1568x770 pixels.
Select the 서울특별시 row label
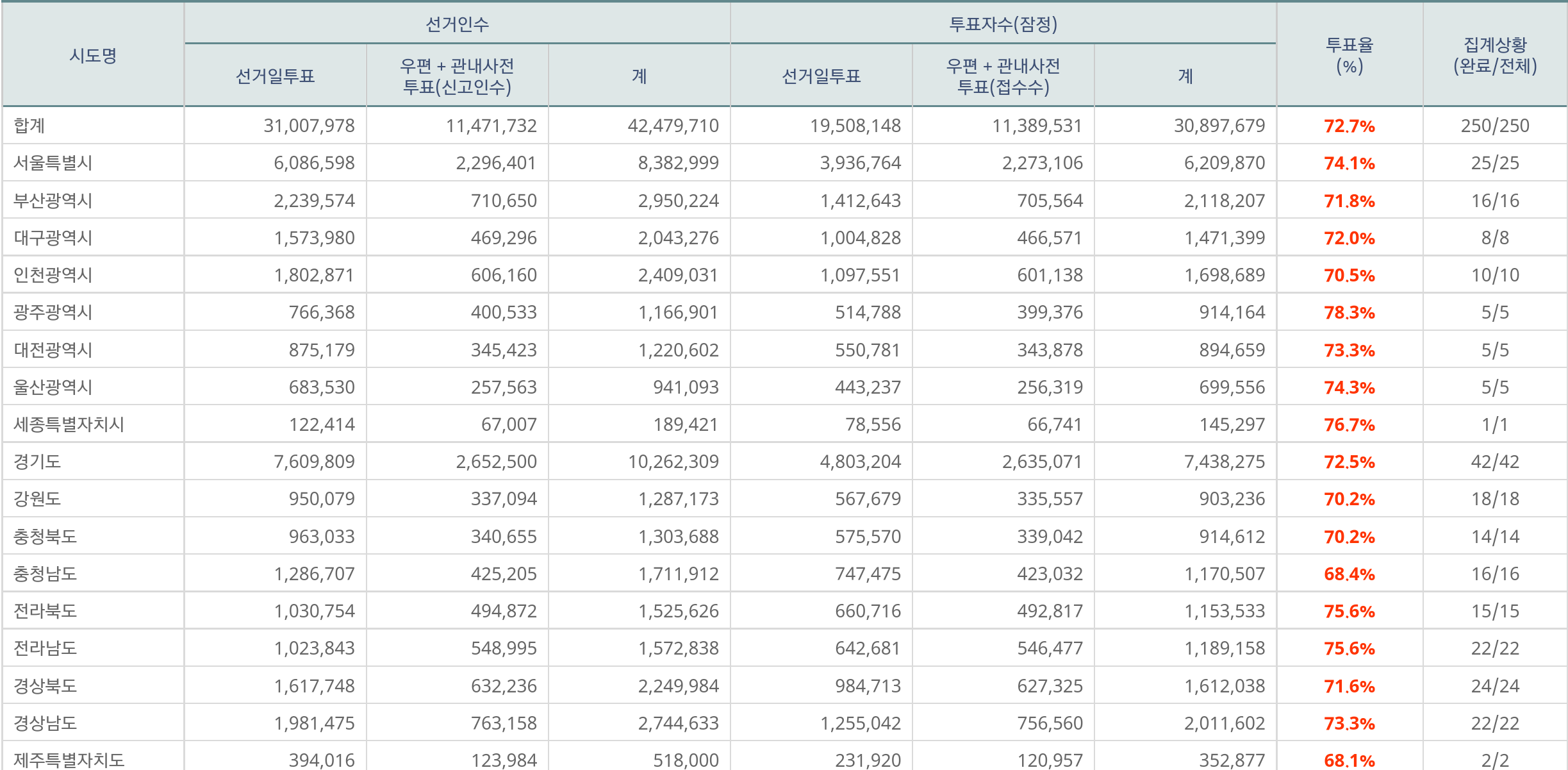(53, 163)
